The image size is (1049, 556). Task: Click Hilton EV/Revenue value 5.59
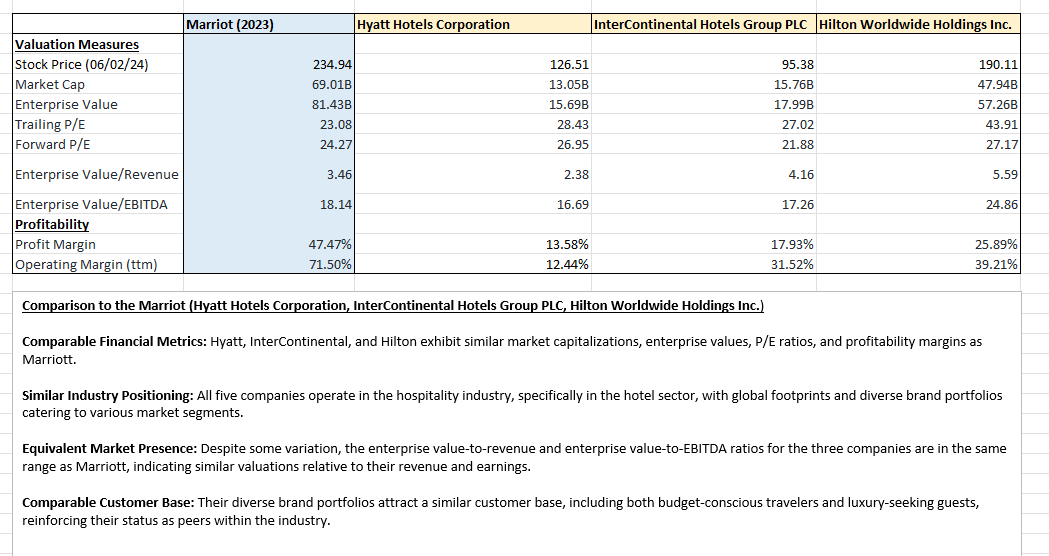[918, 175]
